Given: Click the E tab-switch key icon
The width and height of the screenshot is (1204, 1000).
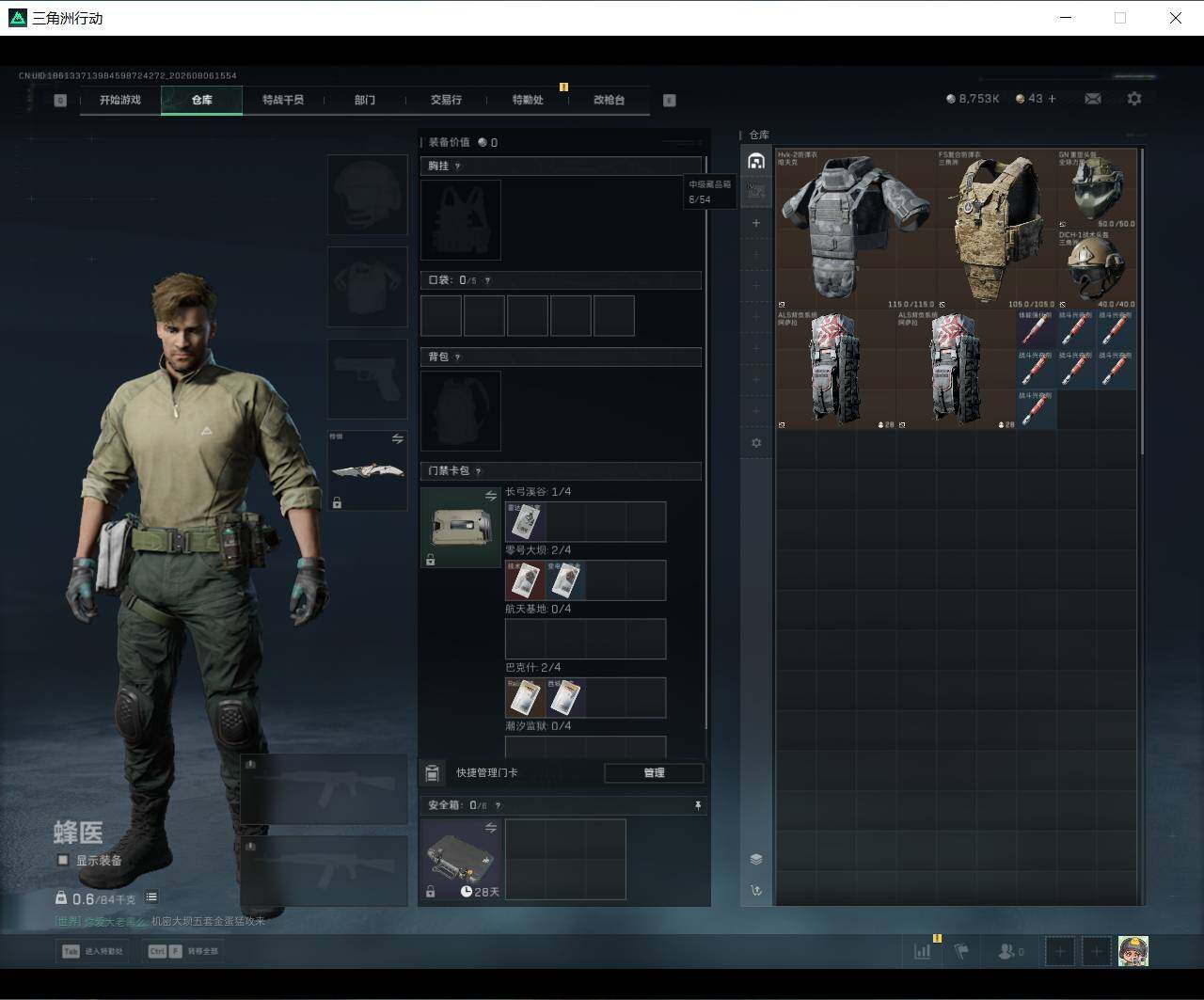Looking at the screenshot, I should pos(670,100).
